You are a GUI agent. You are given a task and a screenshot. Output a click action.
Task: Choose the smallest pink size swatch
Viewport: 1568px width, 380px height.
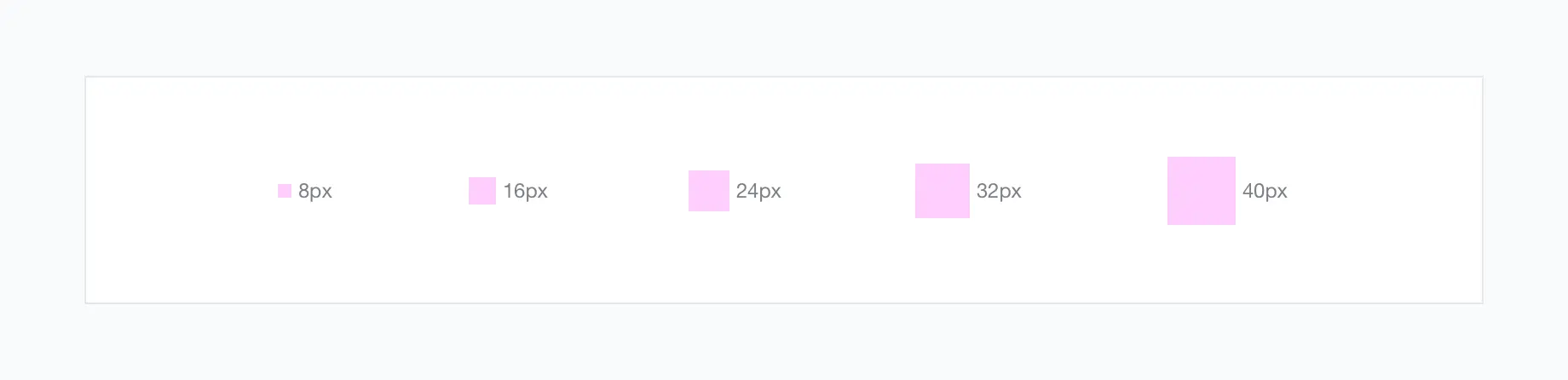pos(285,191)
